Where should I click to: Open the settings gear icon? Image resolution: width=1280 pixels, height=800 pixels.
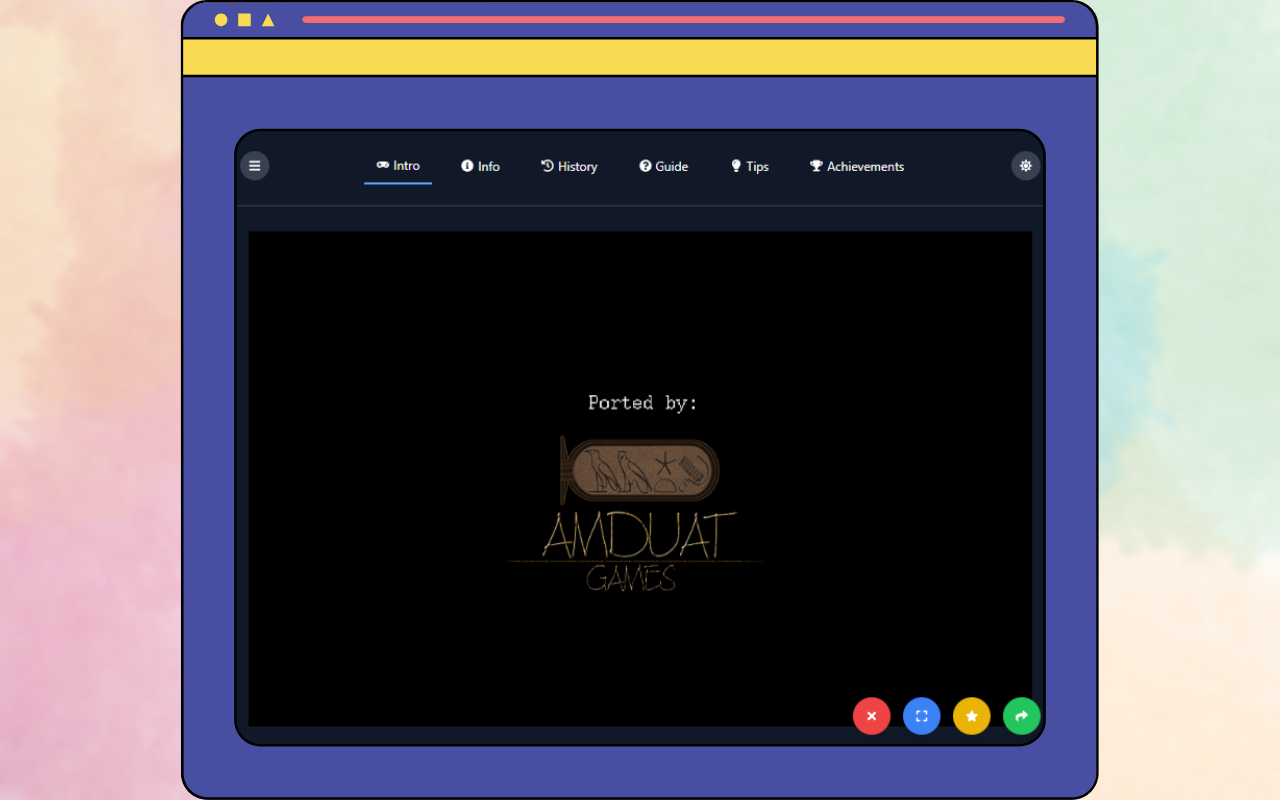tap(1025, 166)
